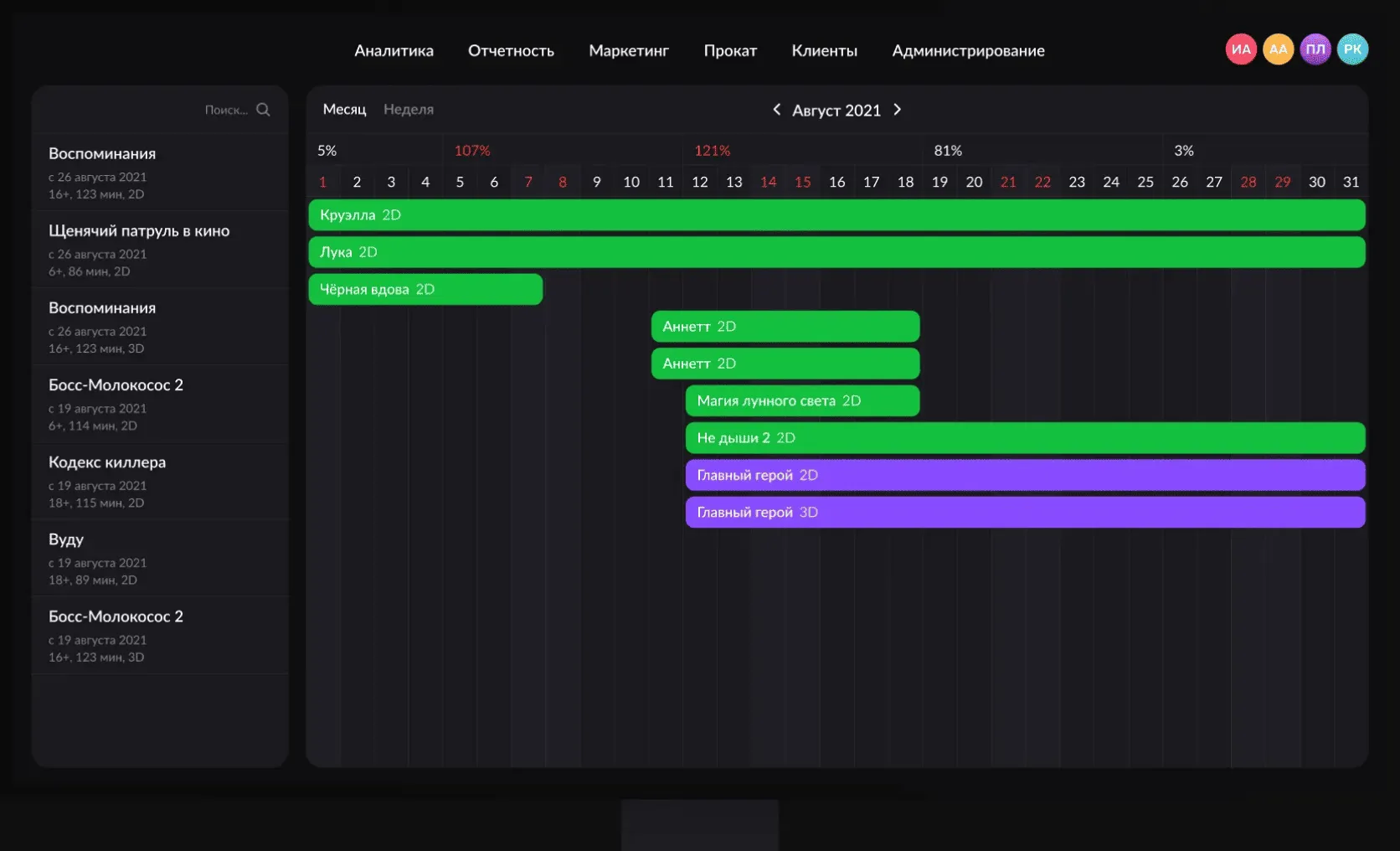This screenshot has height=851, width=1400.
Task: Switch to the Месяц view tab
Action: coord(345,110)
